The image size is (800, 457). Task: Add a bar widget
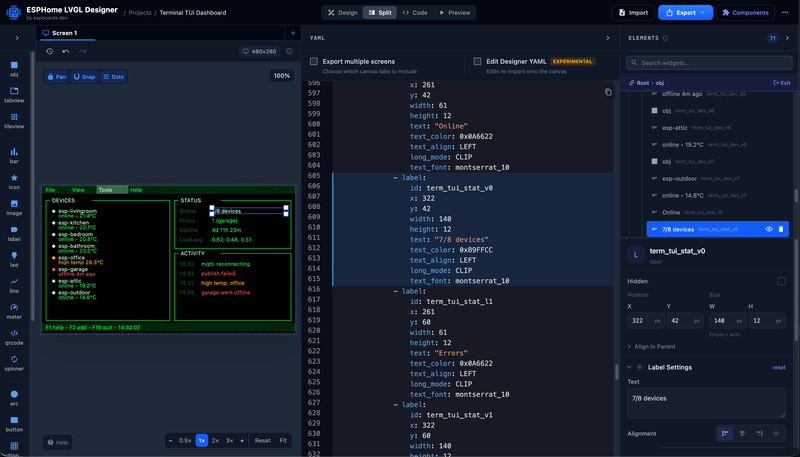[14, 156]
